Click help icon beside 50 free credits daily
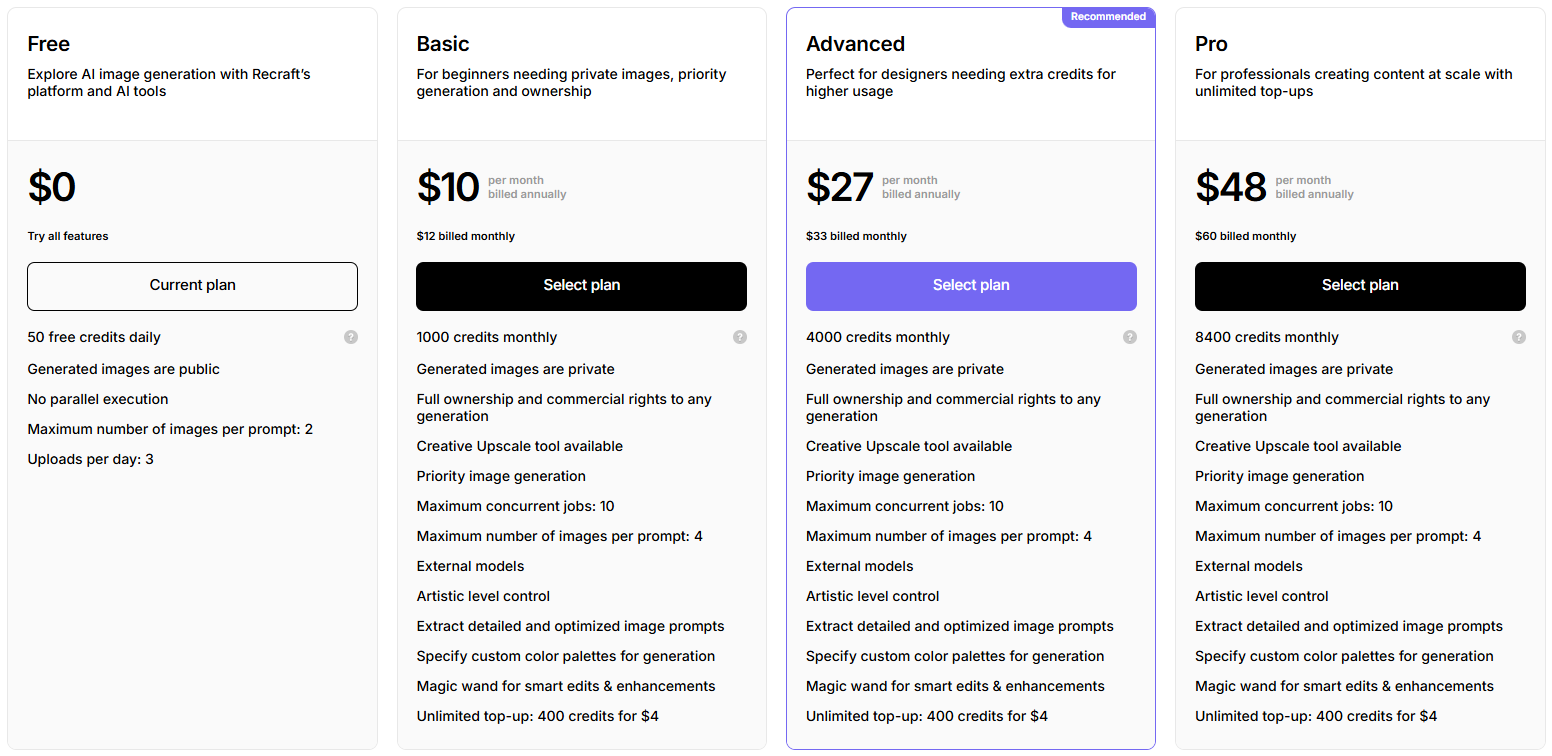Screen dimensions: 1552x756 click(x=351, y=337)
